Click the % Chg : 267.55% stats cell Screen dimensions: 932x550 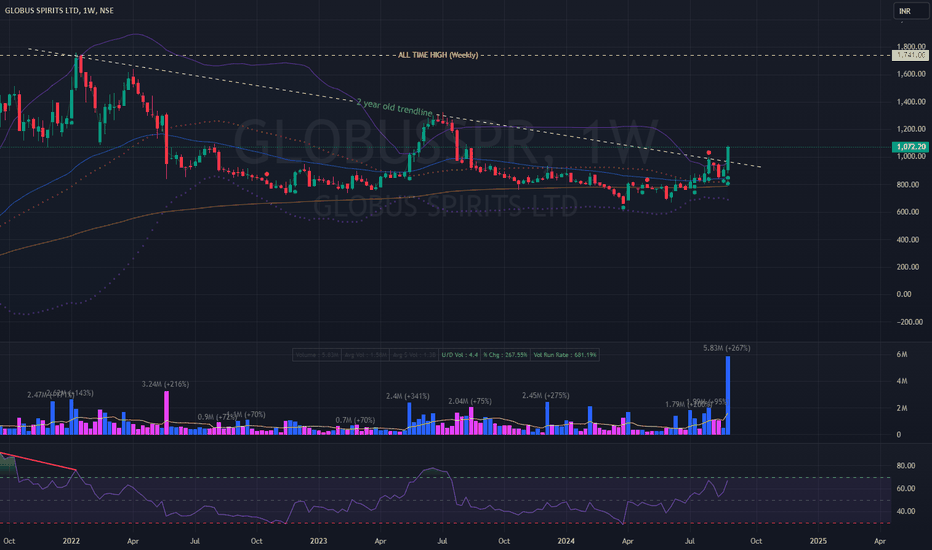tap(505, 355)
